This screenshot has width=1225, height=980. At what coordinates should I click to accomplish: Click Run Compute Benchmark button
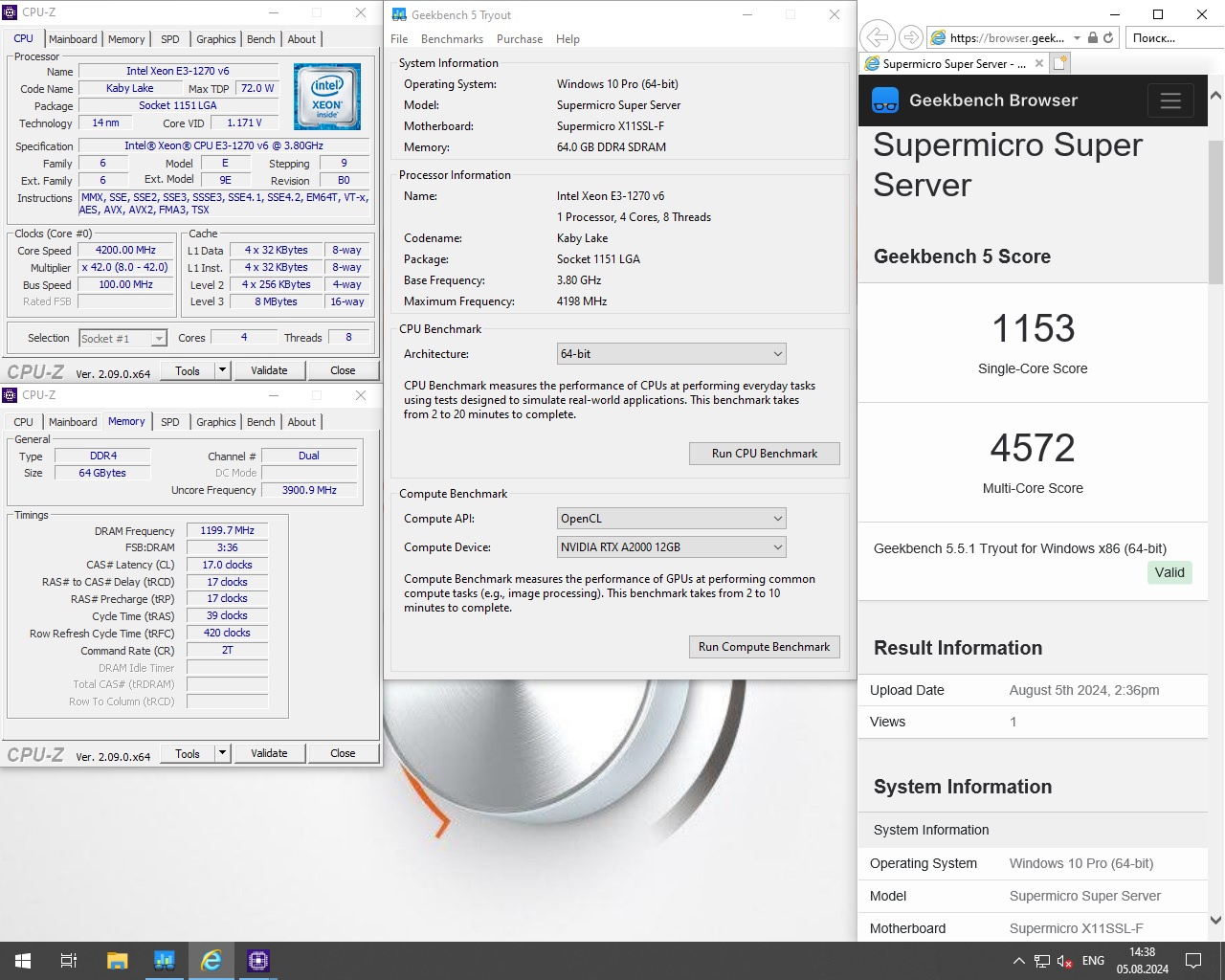[765, 647]
